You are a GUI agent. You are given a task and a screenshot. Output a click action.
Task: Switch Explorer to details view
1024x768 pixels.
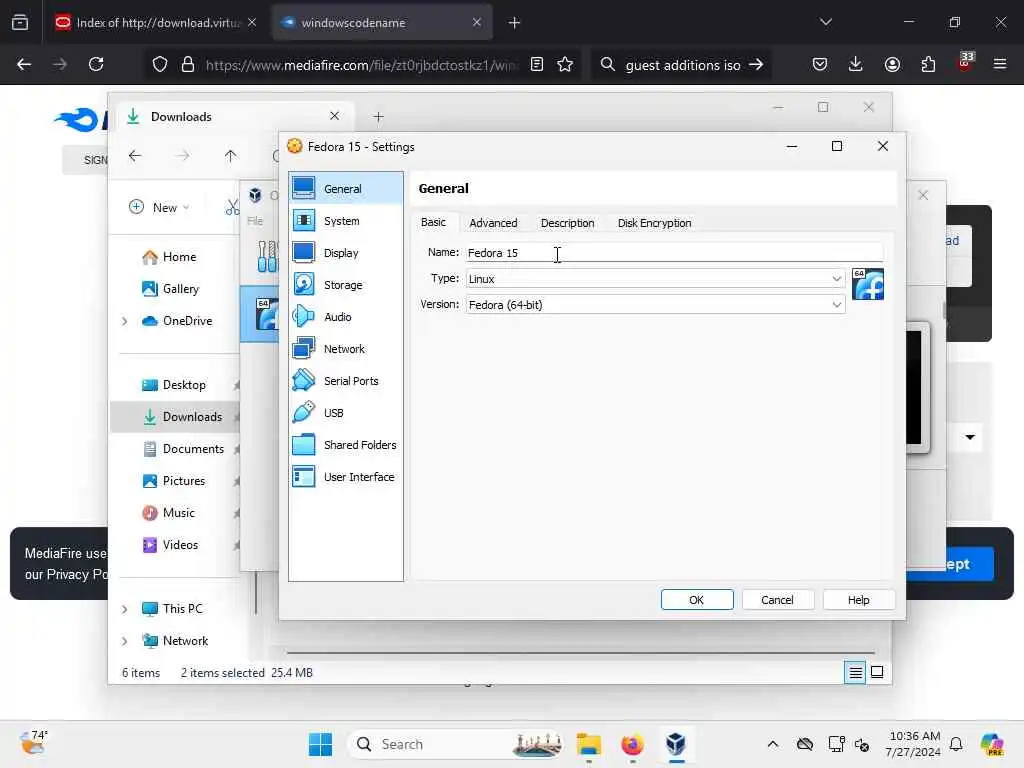click(x=856, y=672)
